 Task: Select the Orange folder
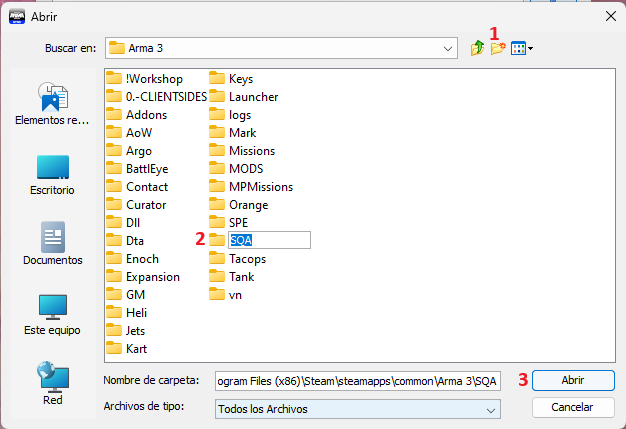239,205
